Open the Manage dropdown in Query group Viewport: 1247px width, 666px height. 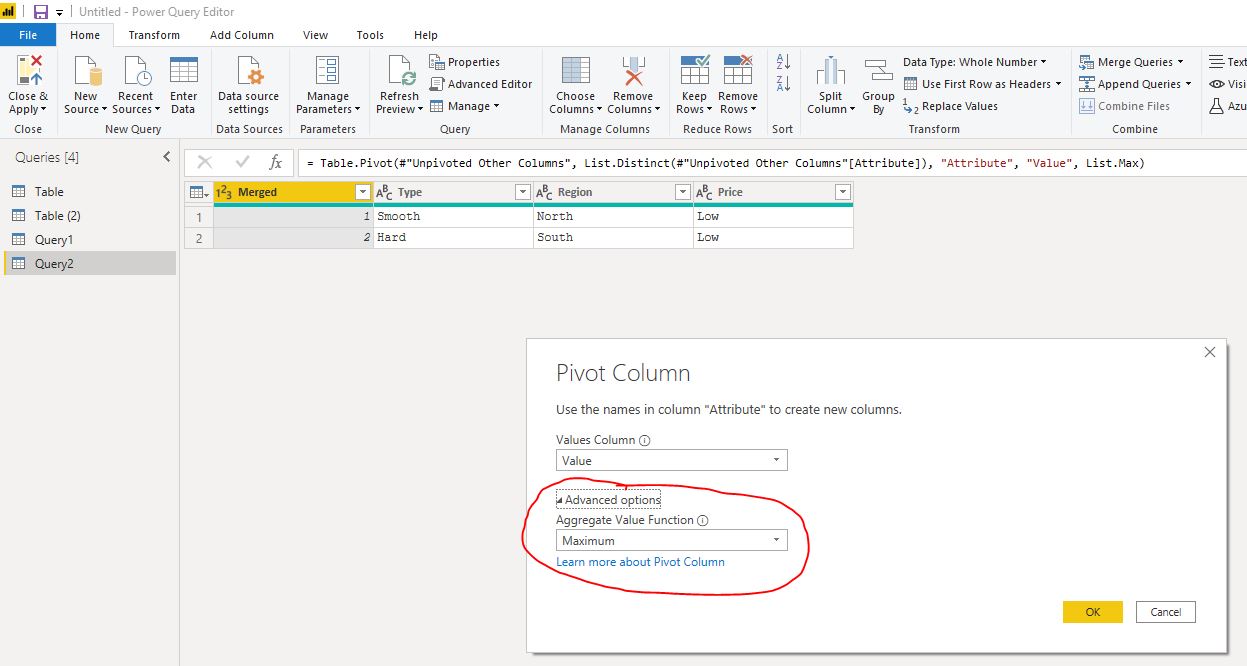pyautogui.click(x=465, y=106)
